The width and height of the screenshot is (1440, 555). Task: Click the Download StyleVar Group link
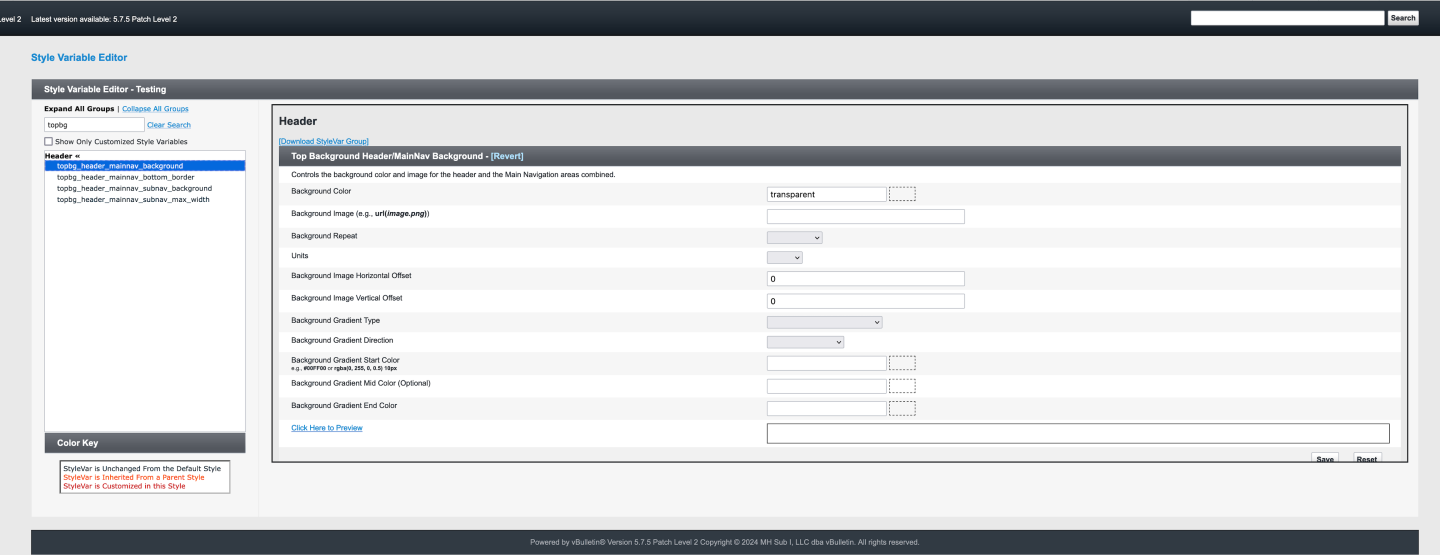point(324,142)
